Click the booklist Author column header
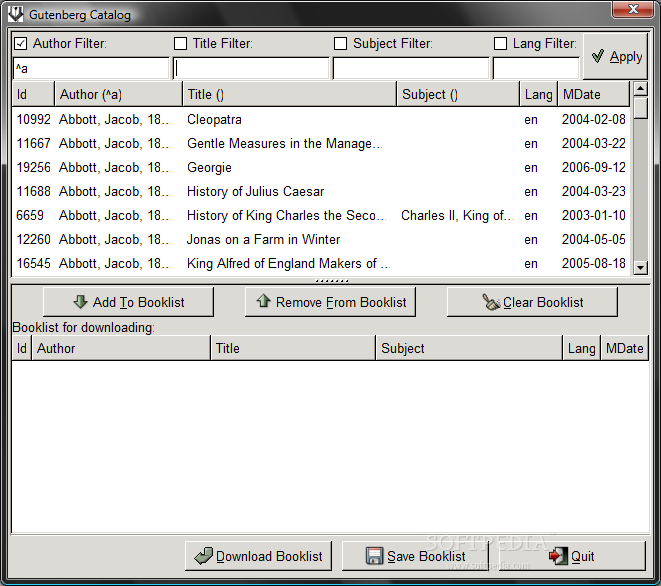This screenshot has width=661, height=586. pos(121,348)
